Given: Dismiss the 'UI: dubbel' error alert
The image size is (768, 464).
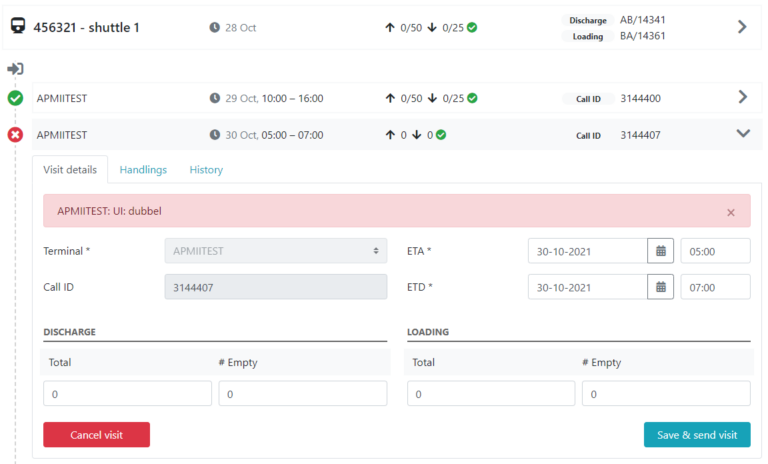Looking at the screenshot, I should tap(730, 212).
